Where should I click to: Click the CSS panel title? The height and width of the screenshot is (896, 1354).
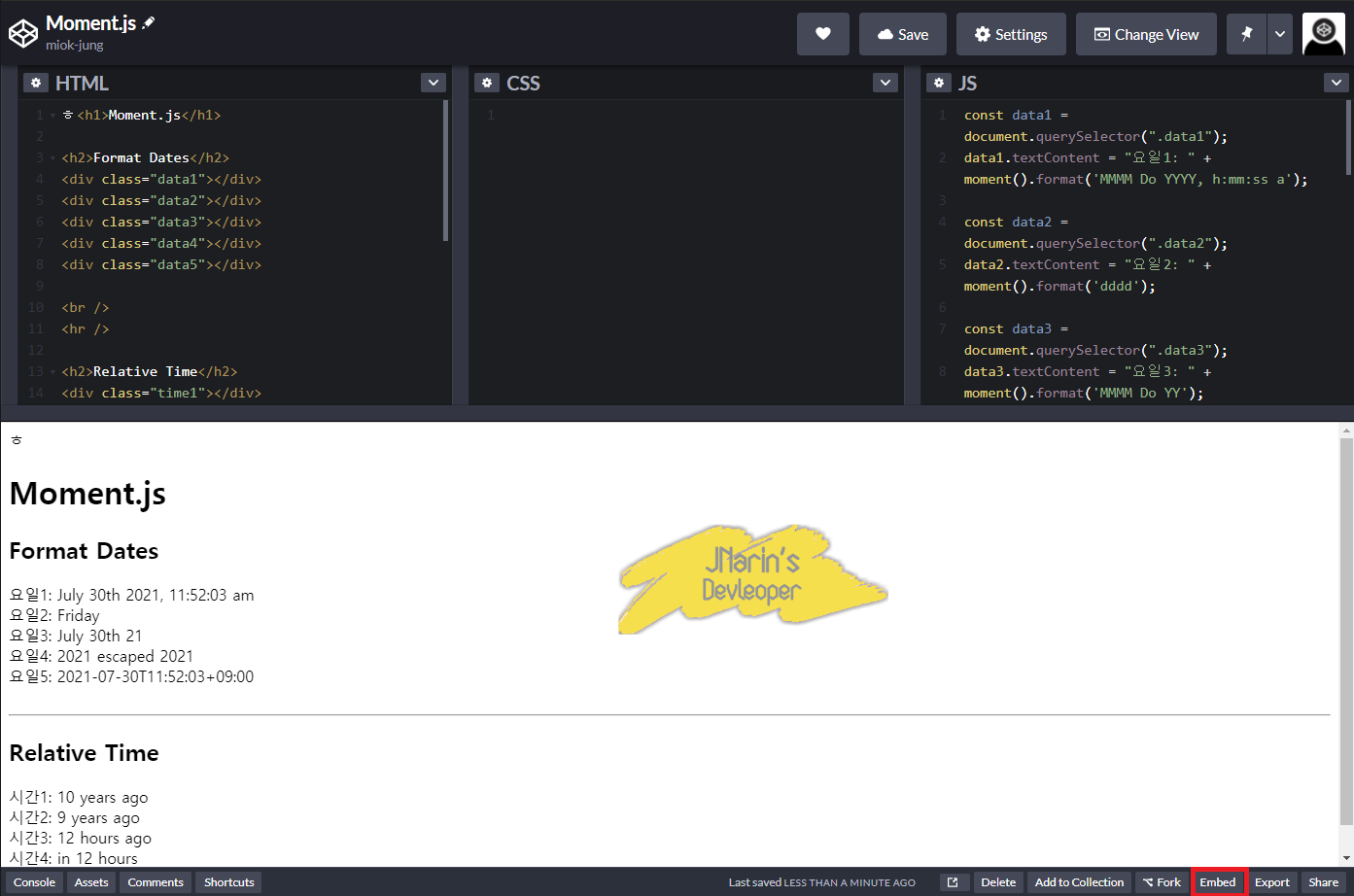[x=523, y=83]
